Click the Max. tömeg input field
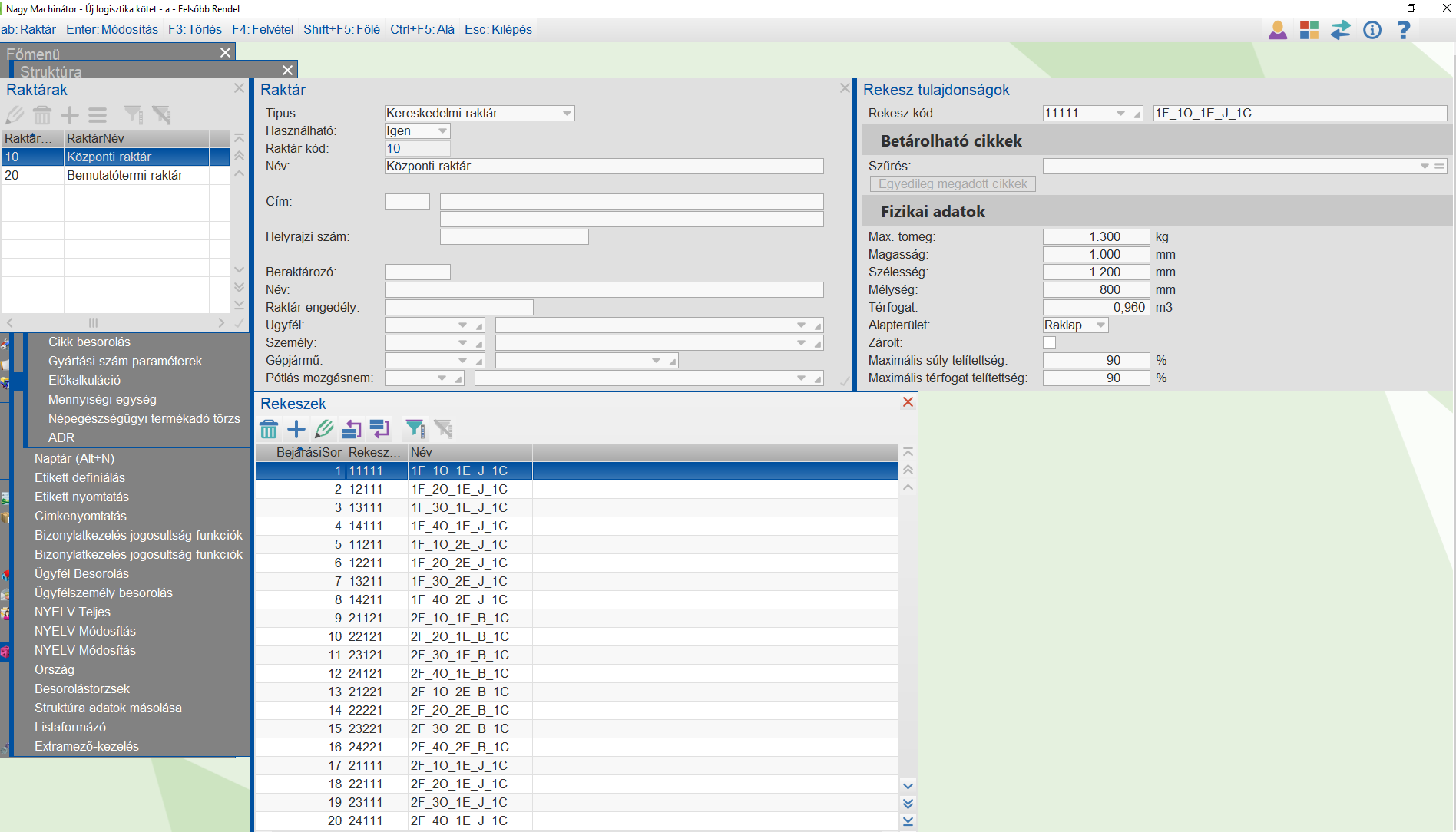The width and height of the screenshot is (1456, 832). pos(1096,237)
